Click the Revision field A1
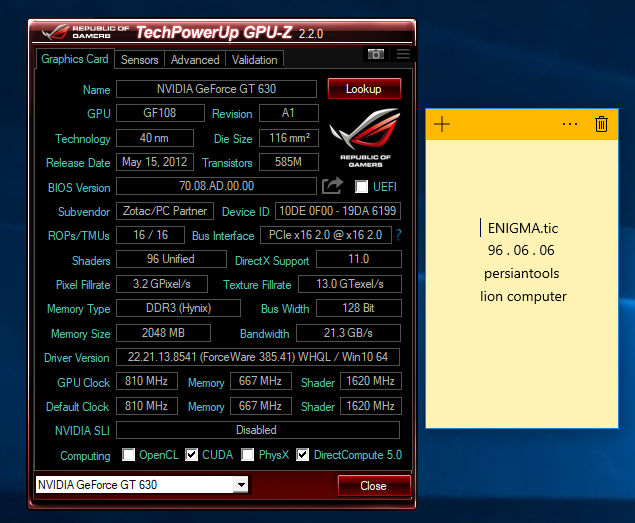 click(288, 113)
